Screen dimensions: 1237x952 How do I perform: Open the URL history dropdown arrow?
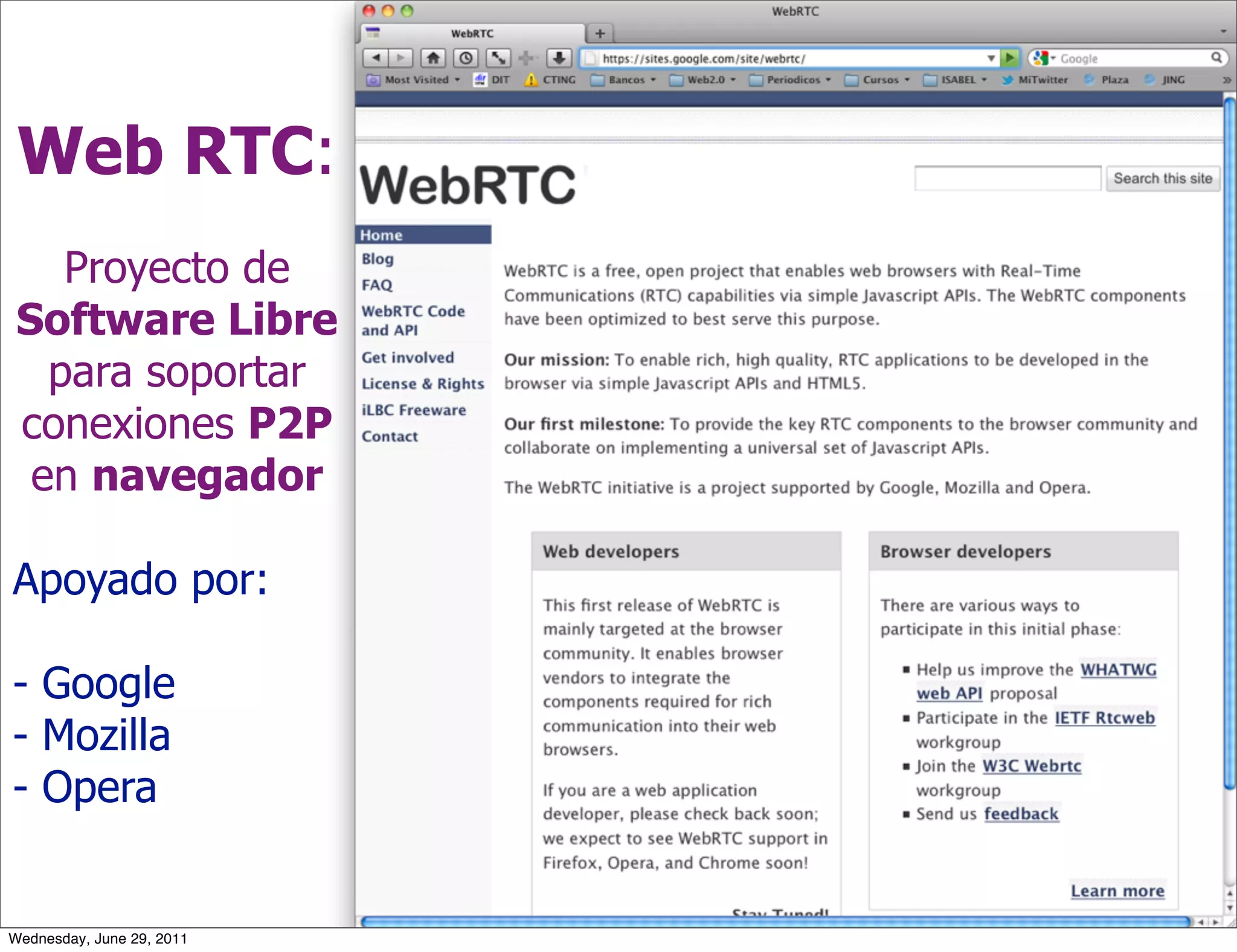(991, 59)
